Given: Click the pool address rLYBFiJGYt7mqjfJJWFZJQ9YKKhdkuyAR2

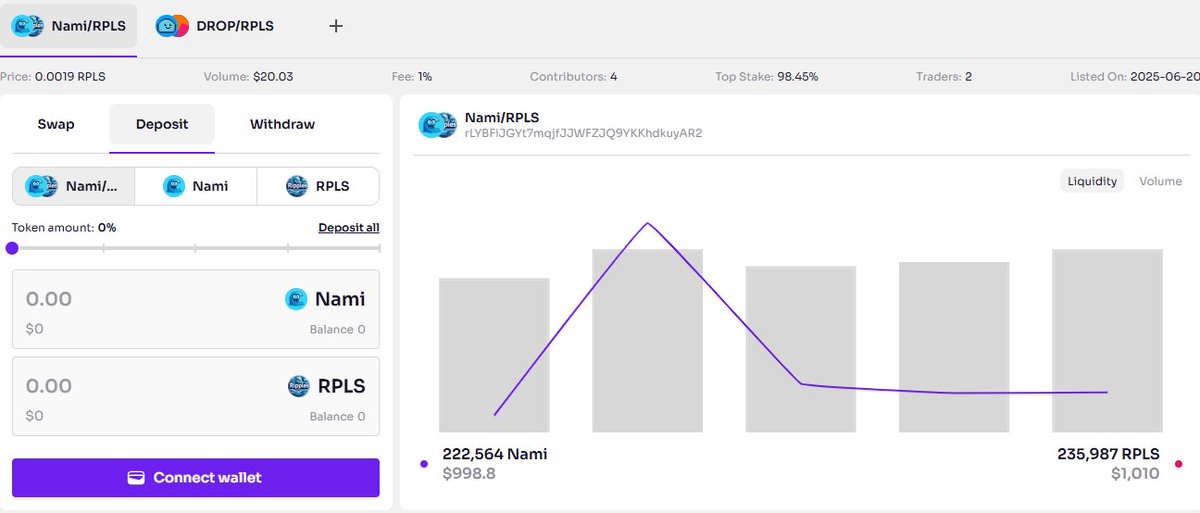Looking at the screenshot, I should coord(583,133).
